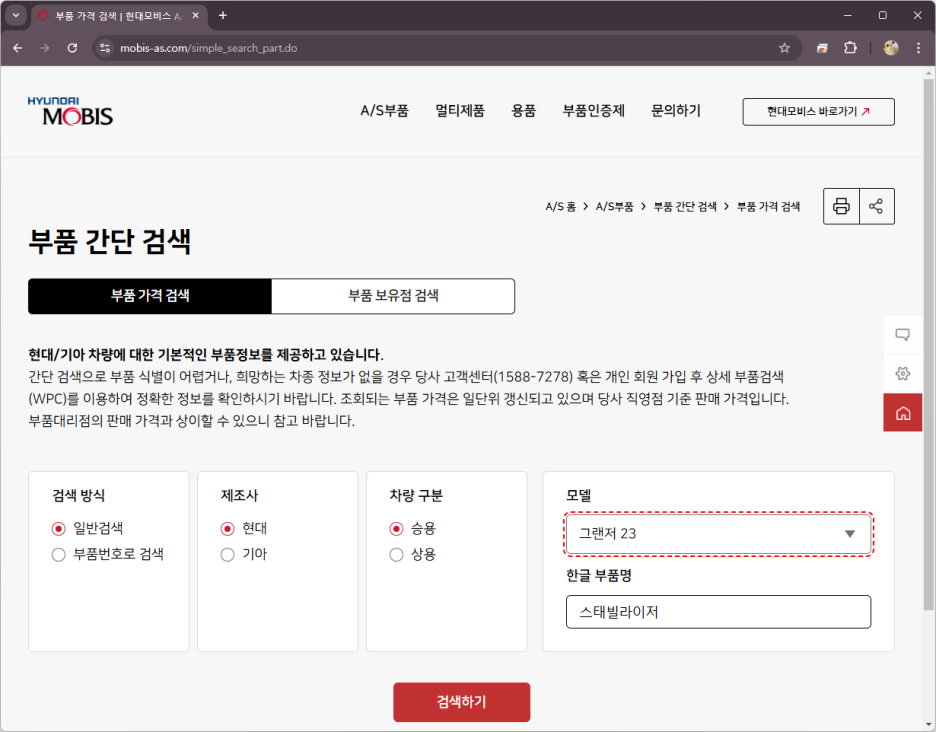Click the A/S부품 breadcrumb link
Viewport: 936px width, 732px height.
(614, 207)
